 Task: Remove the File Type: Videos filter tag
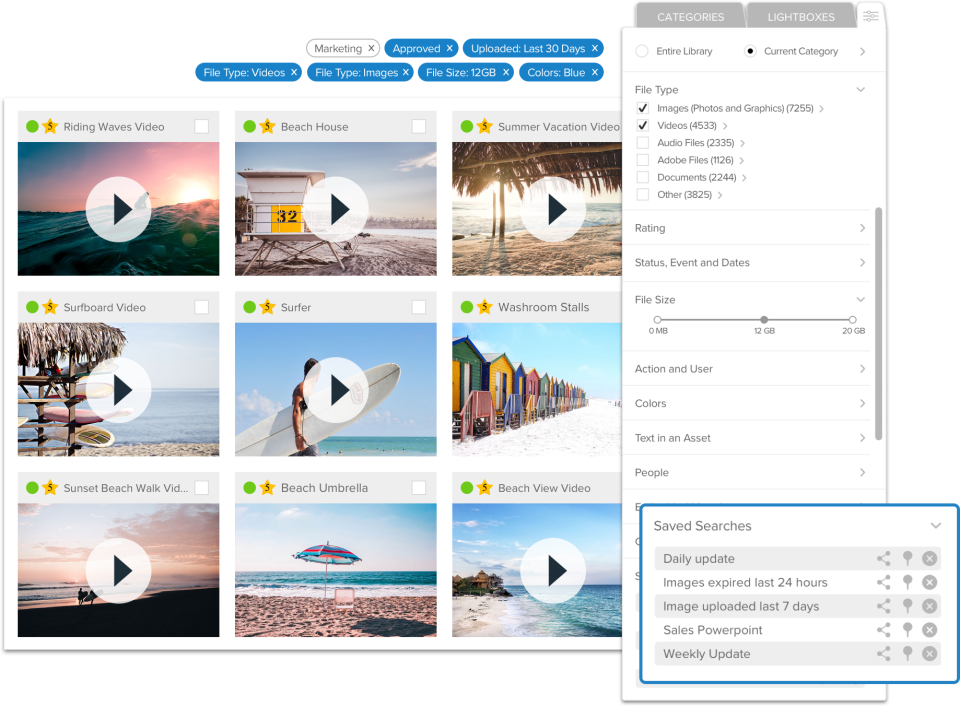pyautogui.click(x=294, y=72)
